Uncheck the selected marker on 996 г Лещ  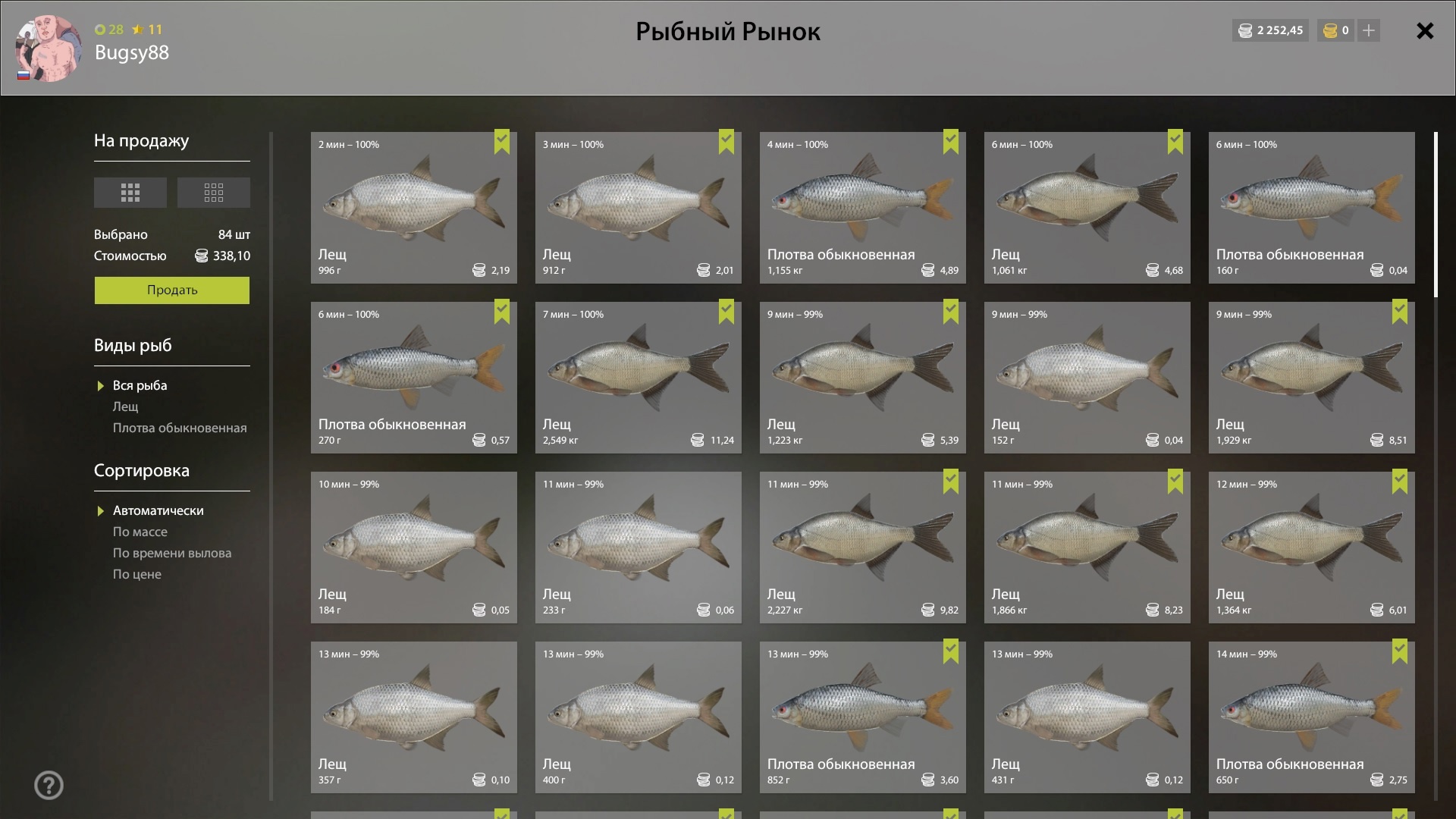(502, 142)
